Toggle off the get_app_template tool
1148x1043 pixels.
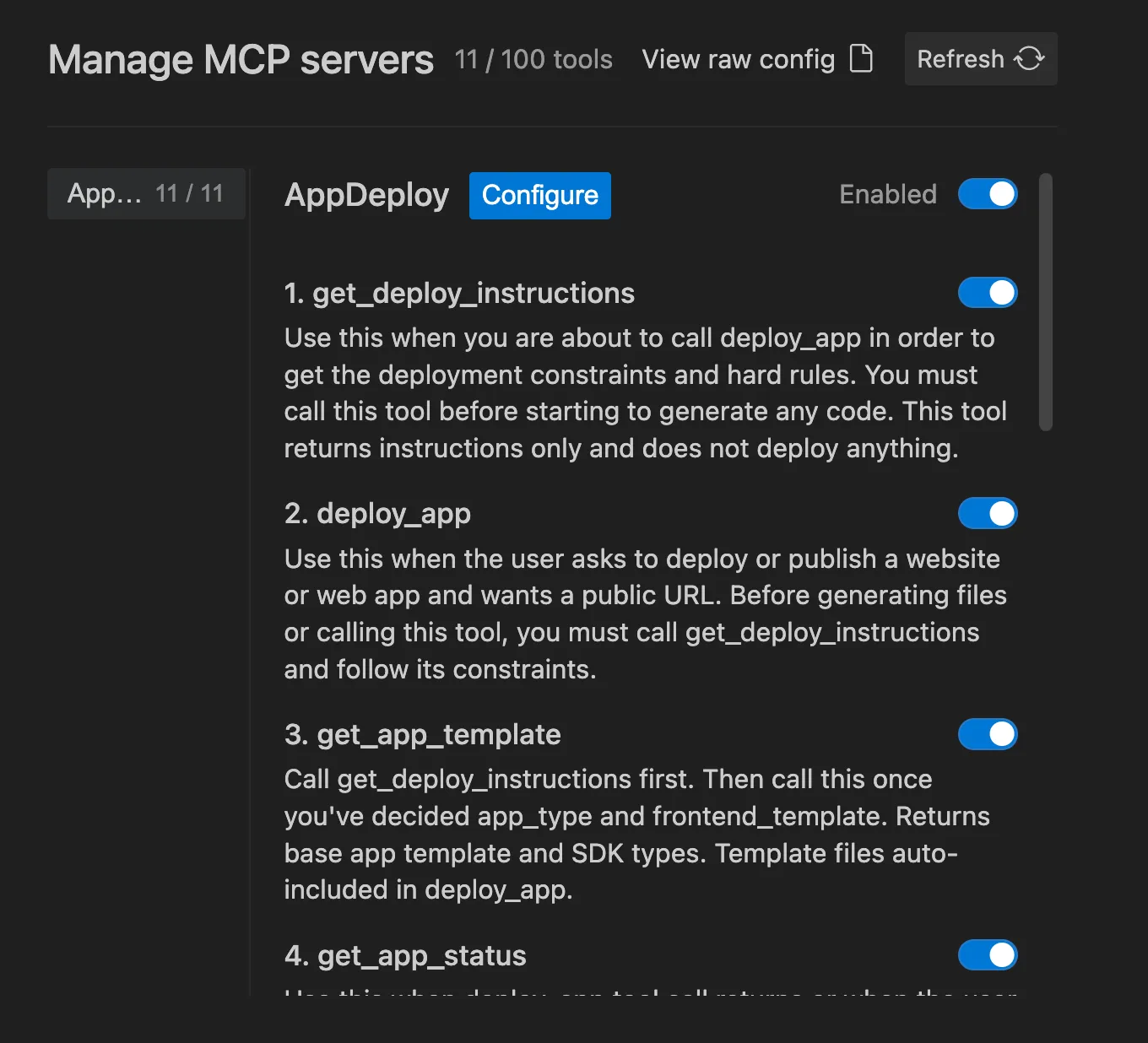pyautogui.click(x=988, y=734)
